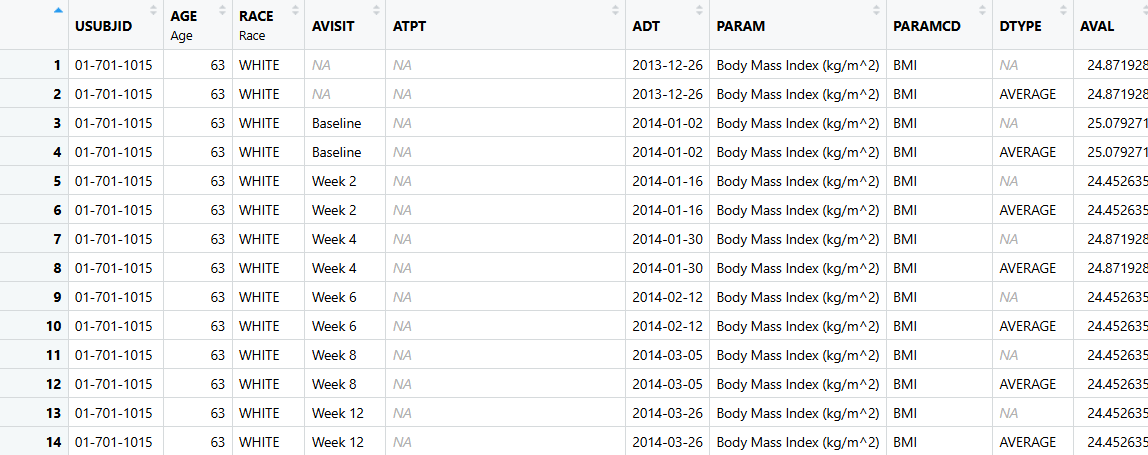Click the row index sort arrow
Screen dimensions: 1148x455
pyautogui.click(x=57, y=10)
